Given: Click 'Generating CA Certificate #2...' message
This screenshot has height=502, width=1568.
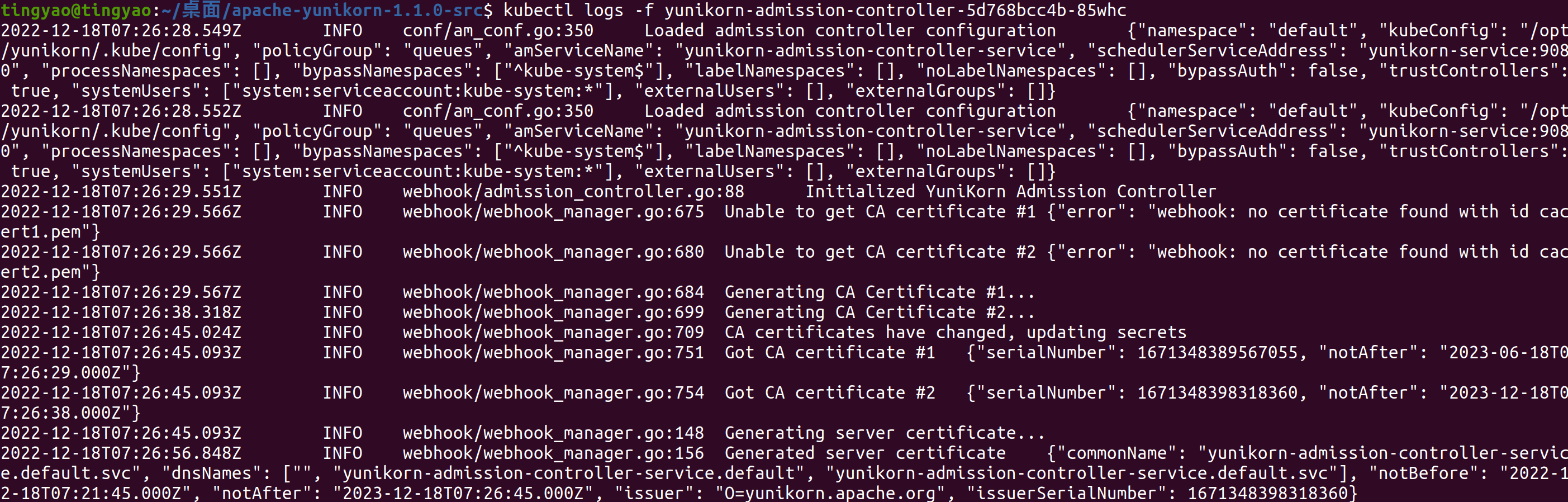Looking at the screenshot, I should 880,312.
